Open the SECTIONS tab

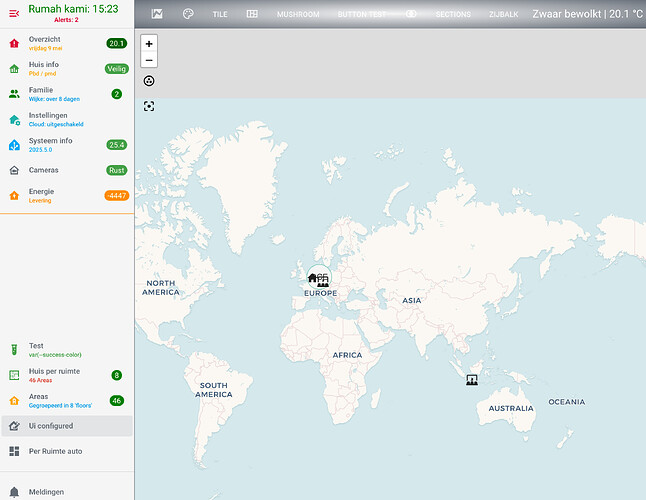click(x=453, y=15)
